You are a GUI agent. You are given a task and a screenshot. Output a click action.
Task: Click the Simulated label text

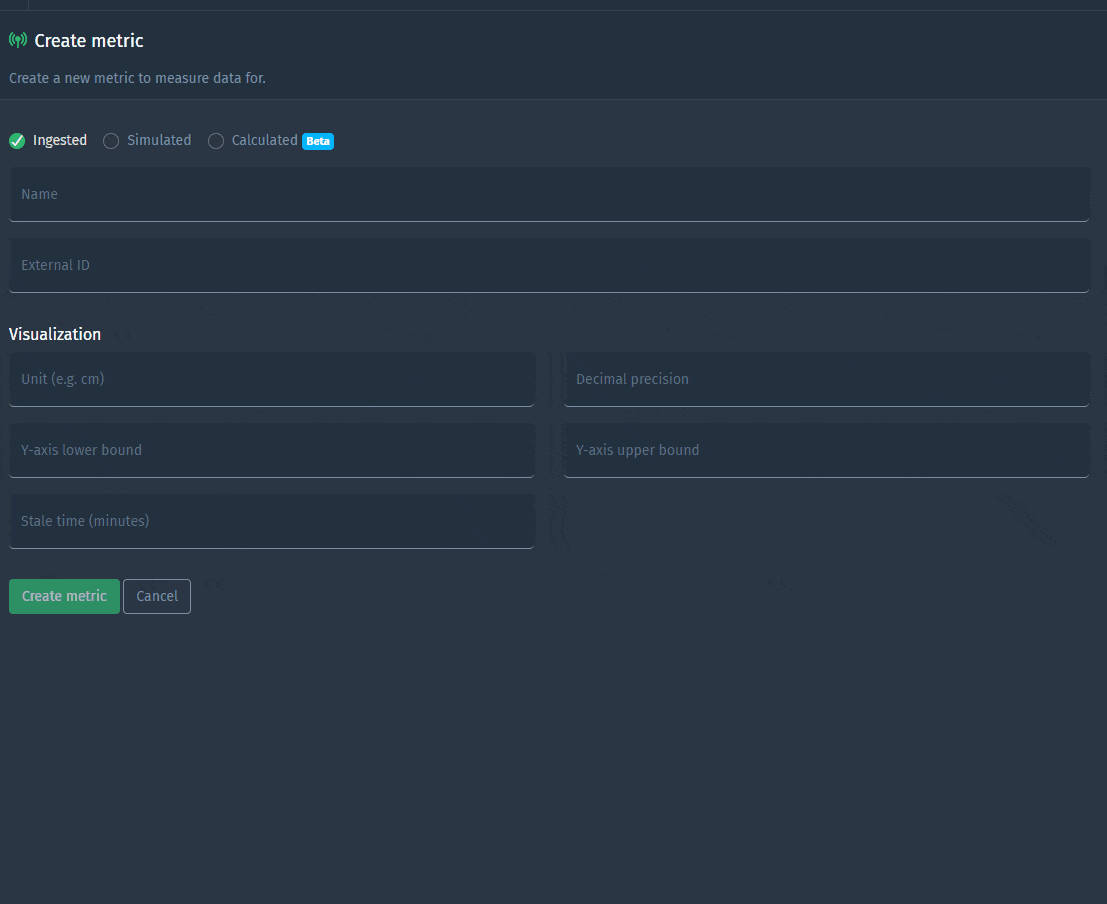click(x=159, y=141)
